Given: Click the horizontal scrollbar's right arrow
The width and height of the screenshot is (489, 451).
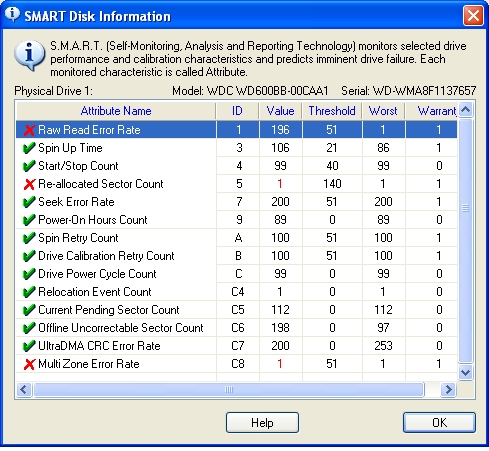Looking at the screenshot, I should (449, 389).
